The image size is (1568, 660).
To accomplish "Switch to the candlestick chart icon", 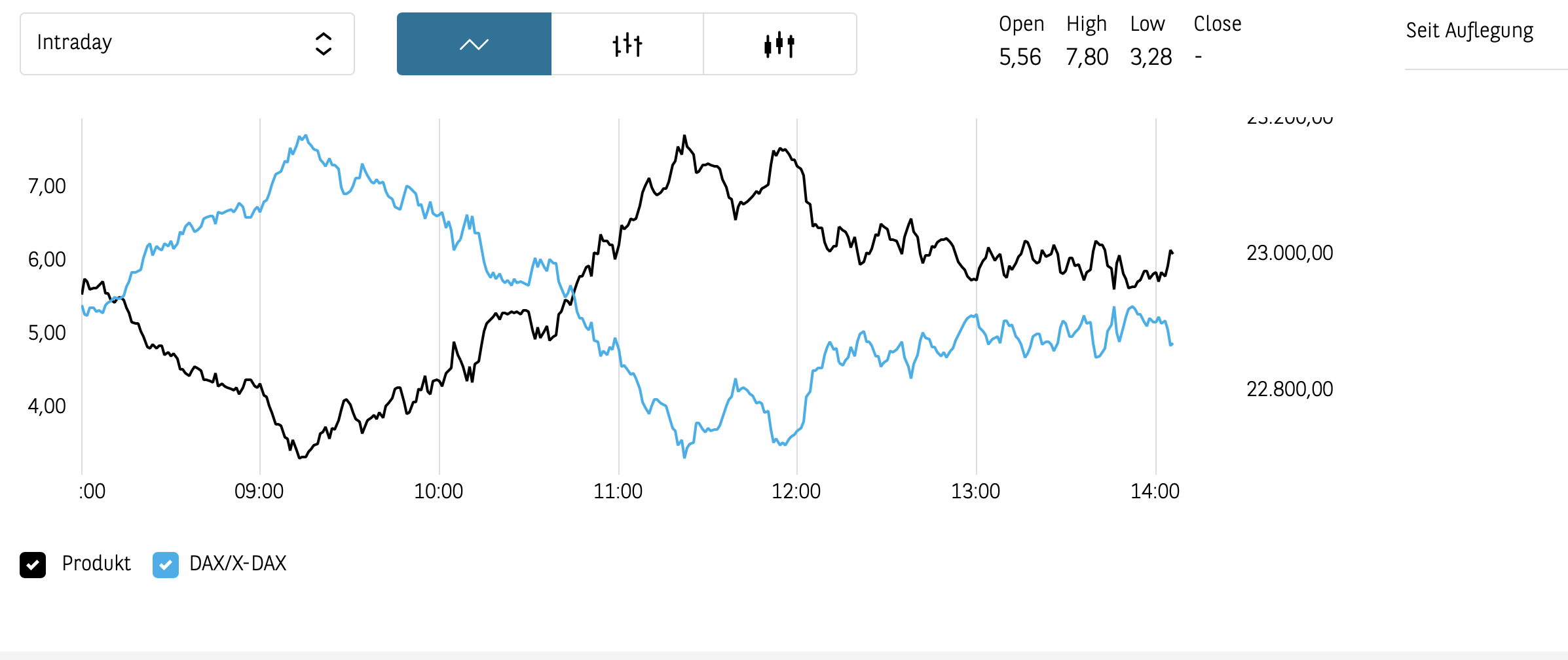I will [779, 44].
